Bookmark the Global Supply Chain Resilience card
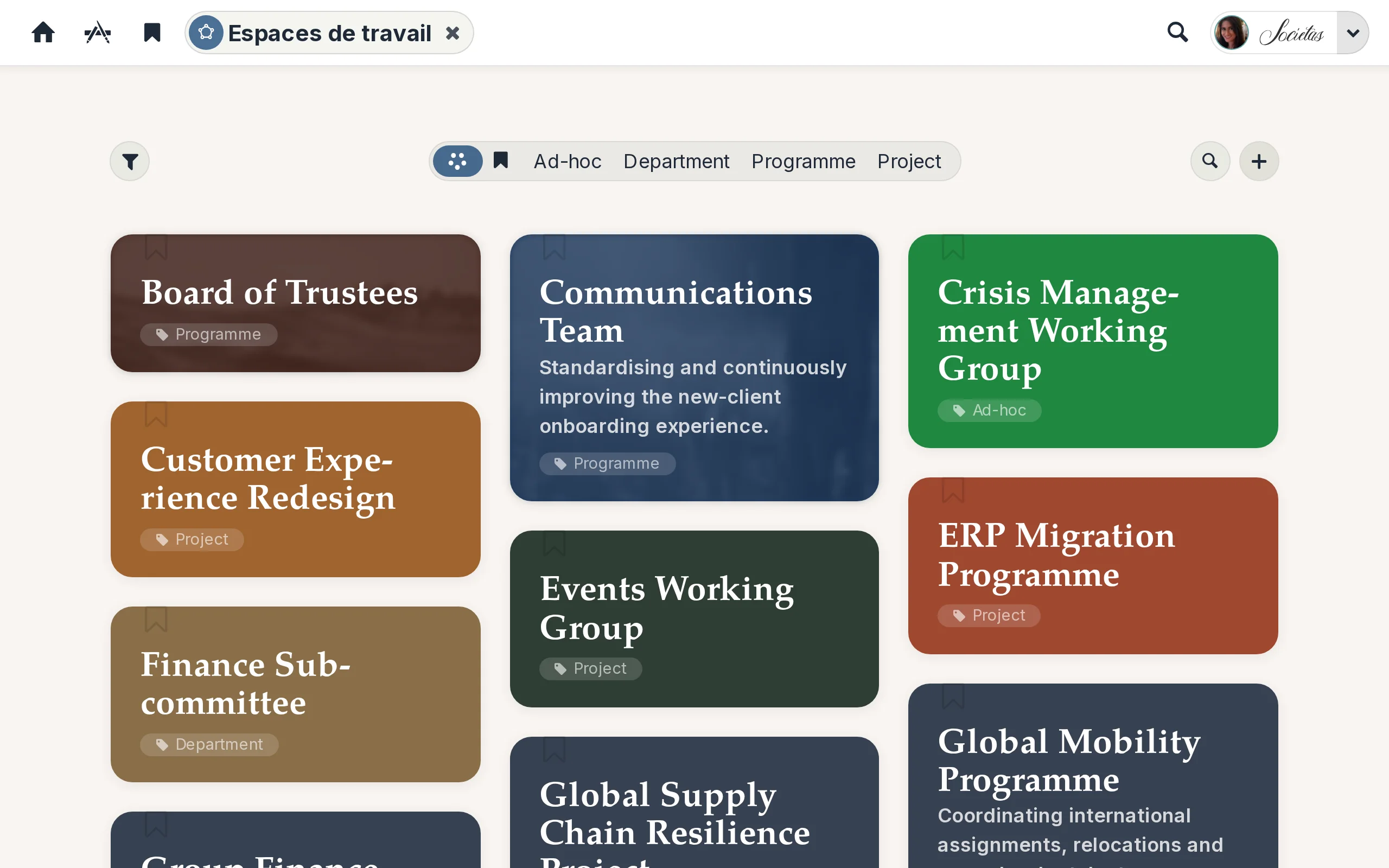 click(x=555, y=749)
